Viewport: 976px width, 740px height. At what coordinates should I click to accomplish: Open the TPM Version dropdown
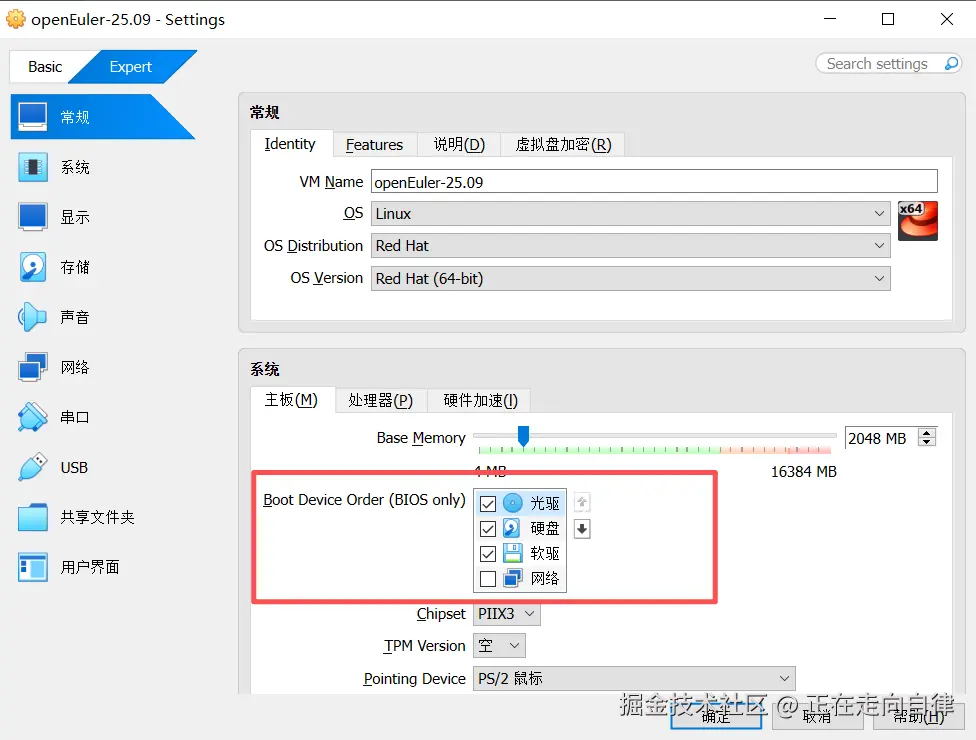[499, 645]
